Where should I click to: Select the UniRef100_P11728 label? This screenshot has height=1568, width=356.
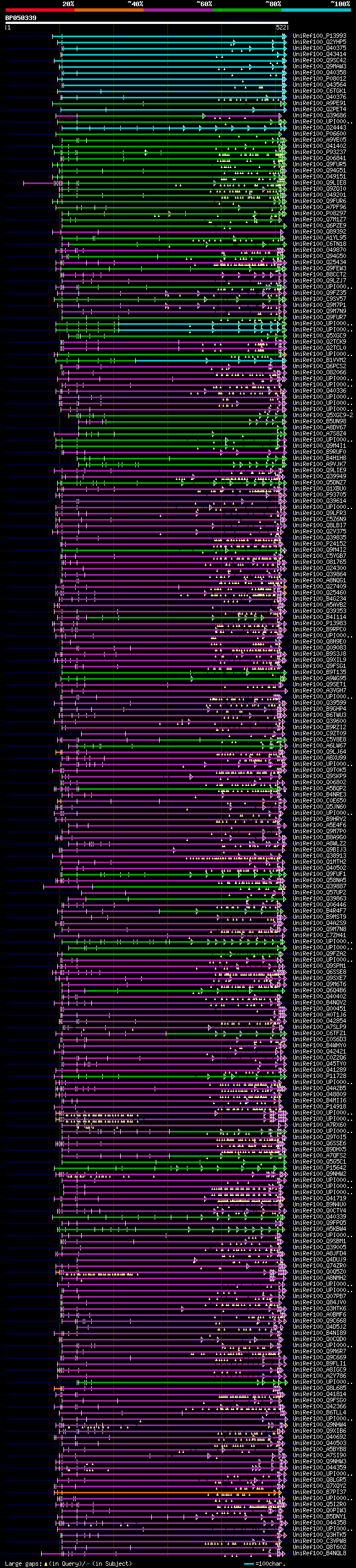click(319, 1076)
